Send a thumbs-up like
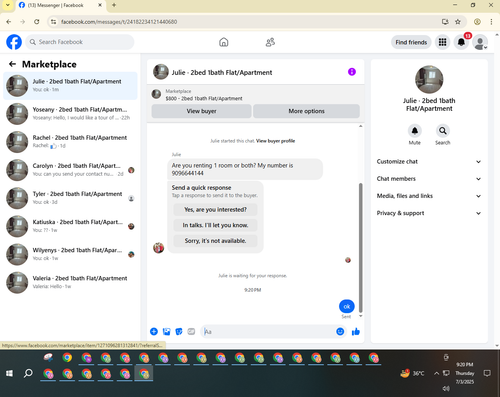The height and width of the screenshot is (397, 500). 356,331
